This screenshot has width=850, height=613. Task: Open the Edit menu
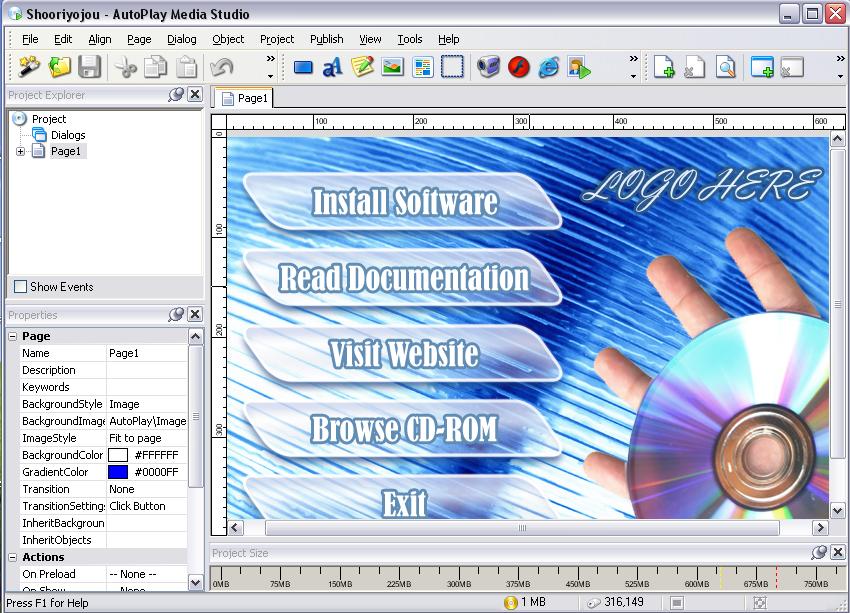(63, 39)
